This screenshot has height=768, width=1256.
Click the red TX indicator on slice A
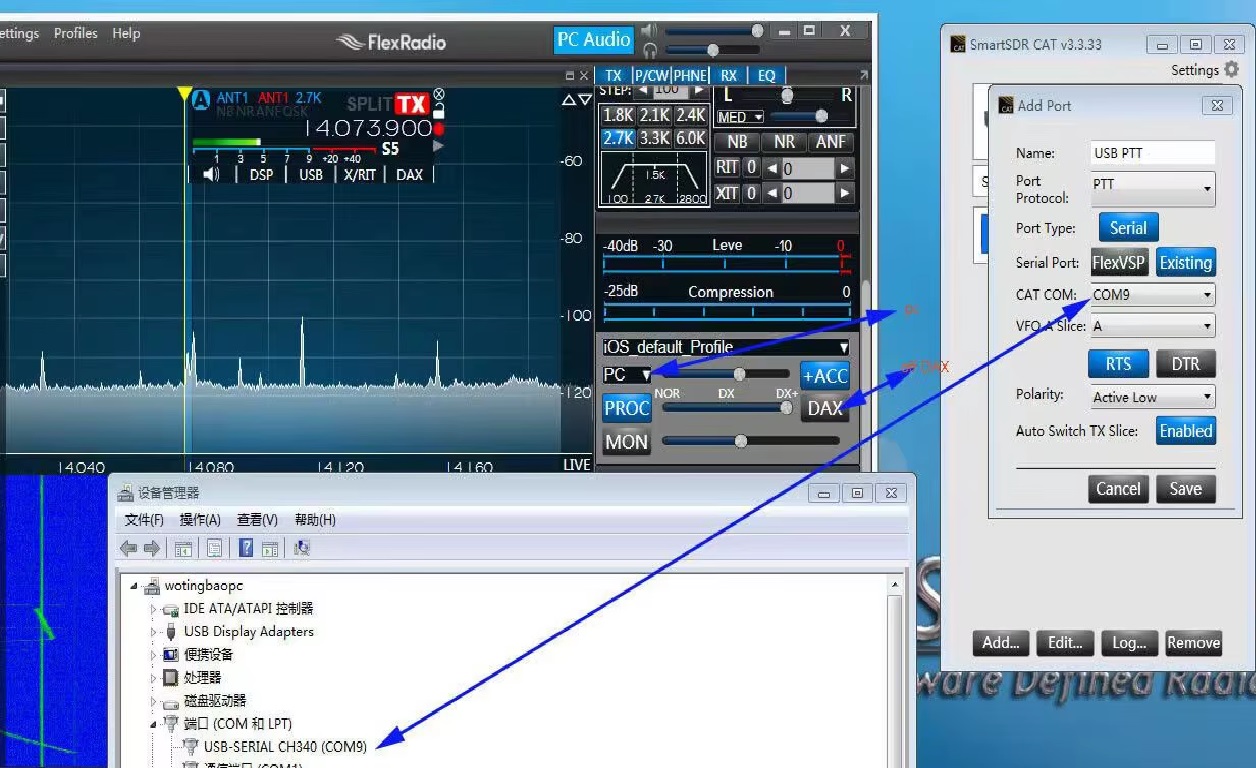(x=411, y=104)
